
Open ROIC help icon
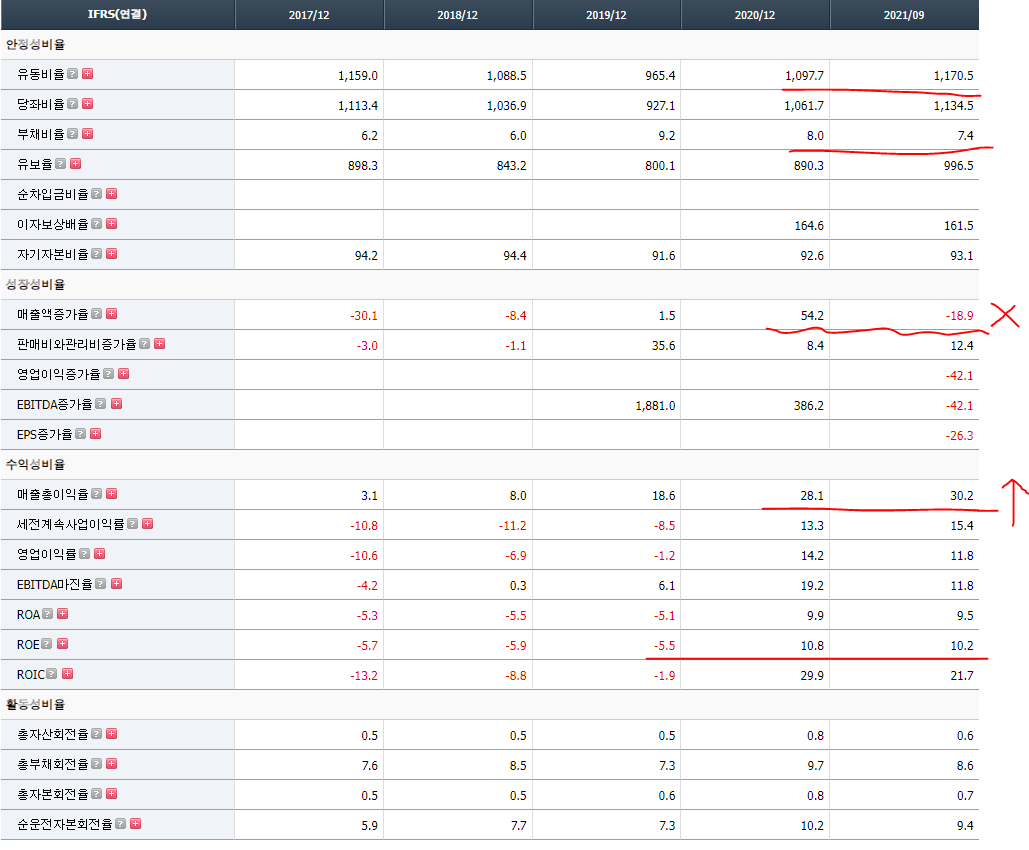(52, 674)
